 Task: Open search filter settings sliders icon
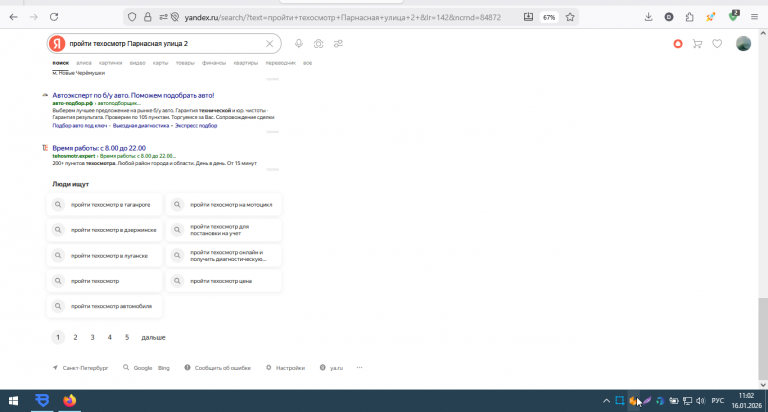coord(338,44)
